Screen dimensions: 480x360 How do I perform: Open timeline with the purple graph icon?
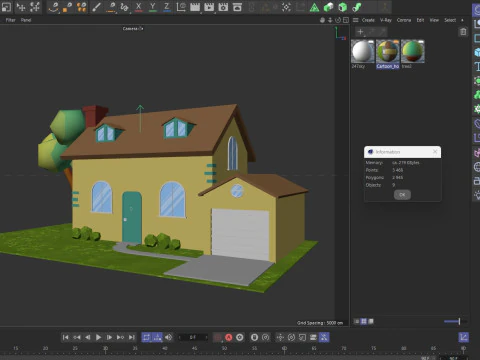pos(463,337)
